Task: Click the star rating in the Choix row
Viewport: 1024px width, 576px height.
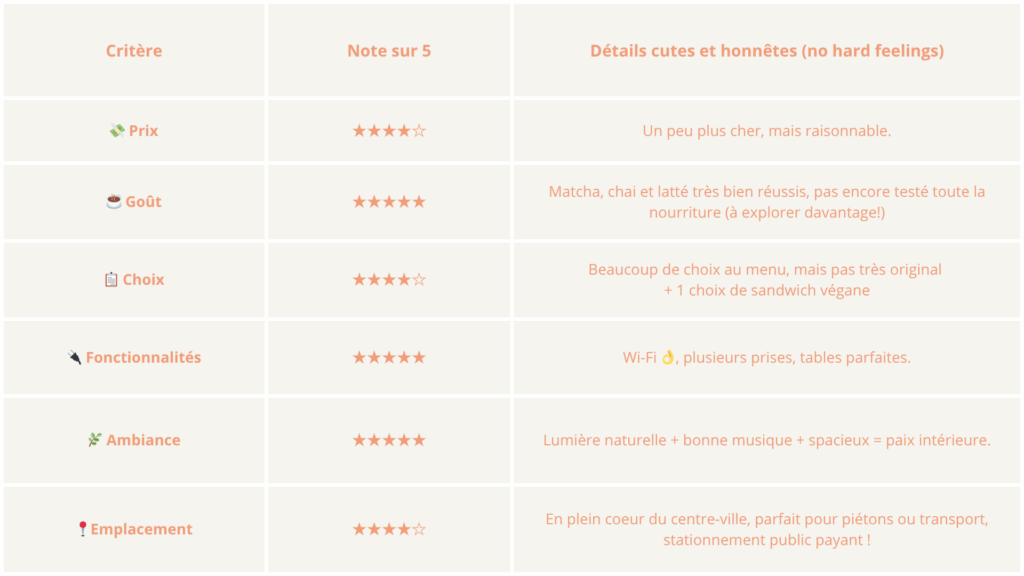Action: click(389, 280)
